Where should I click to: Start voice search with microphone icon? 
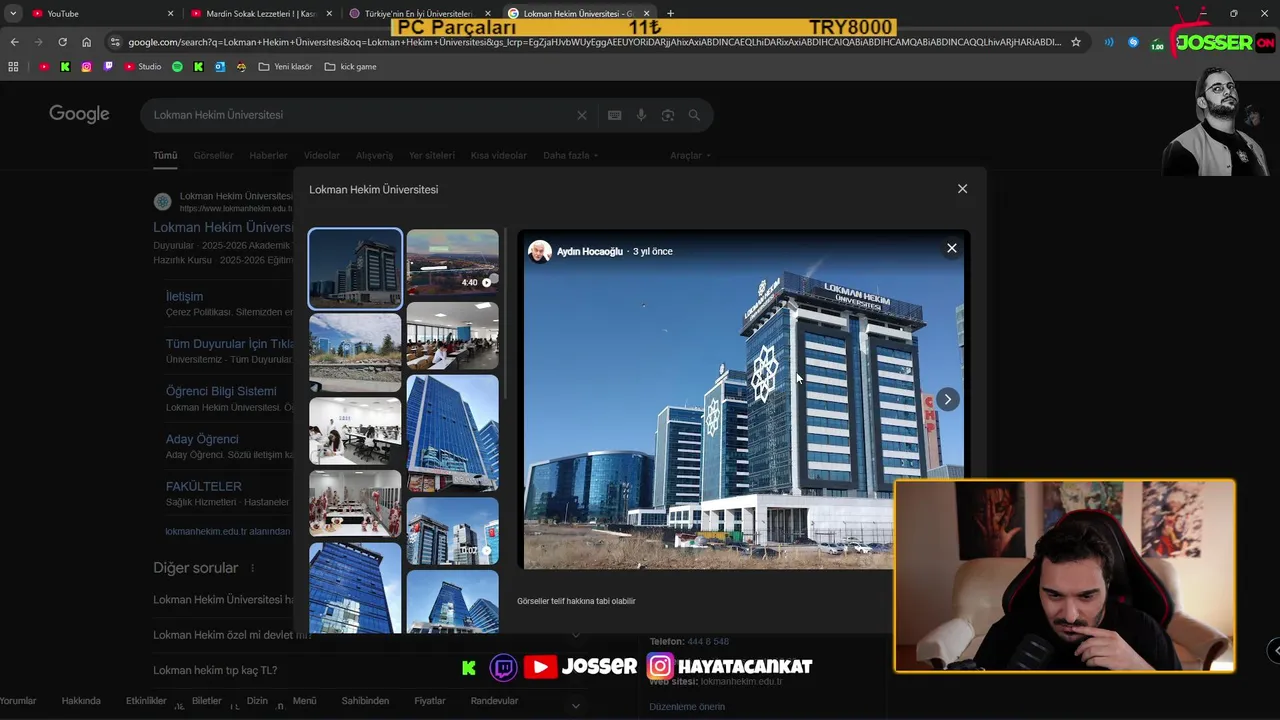[x=641, y=115]
